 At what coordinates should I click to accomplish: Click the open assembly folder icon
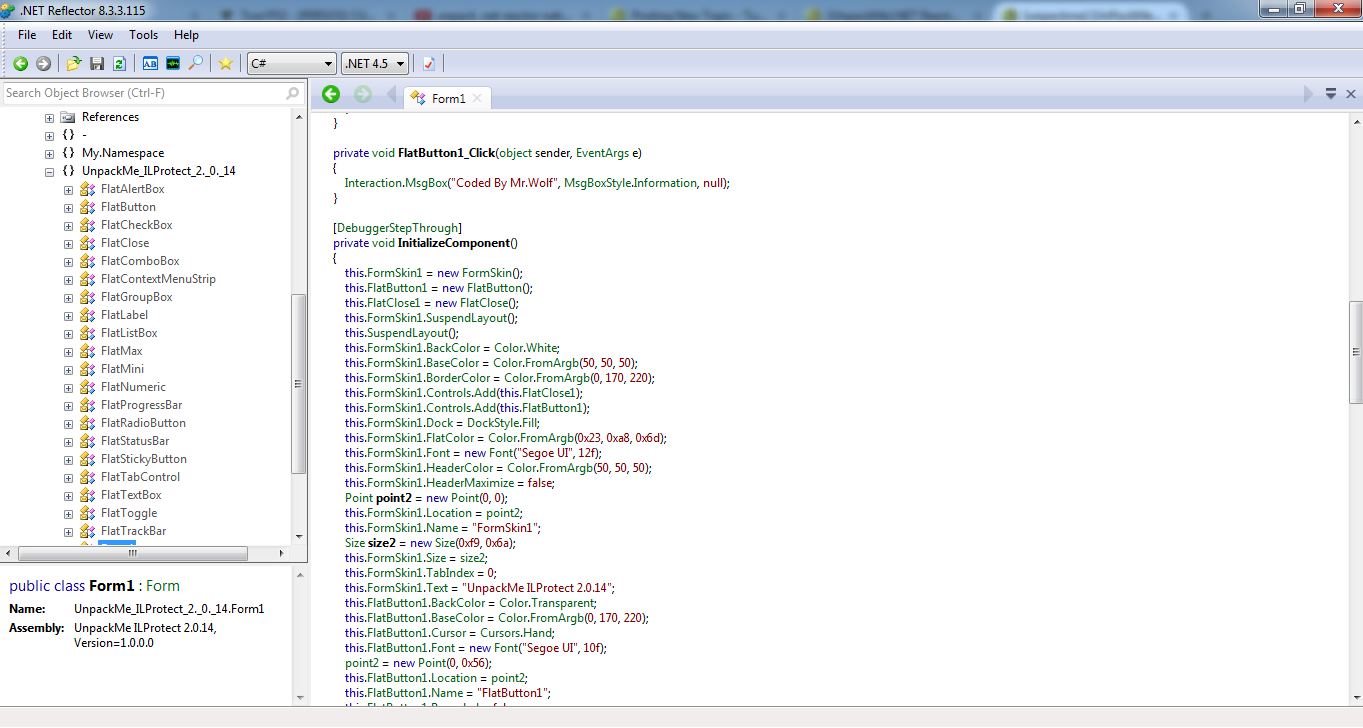click(x=74, y=64)
